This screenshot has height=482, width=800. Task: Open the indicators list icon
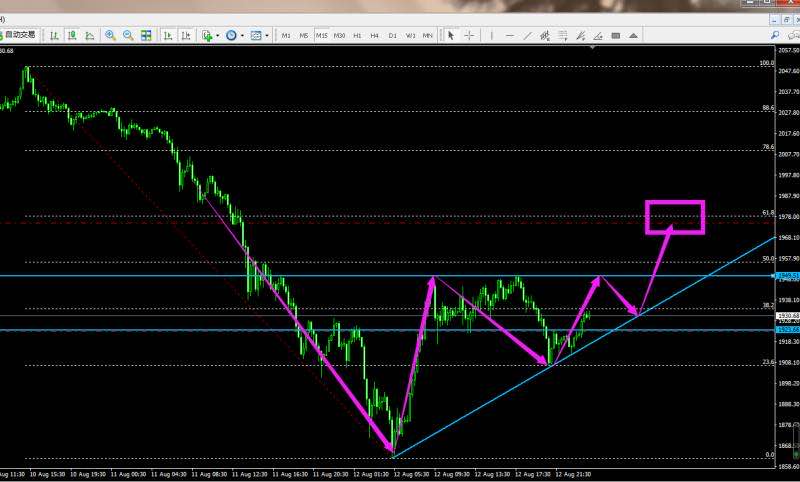(207, 35)
